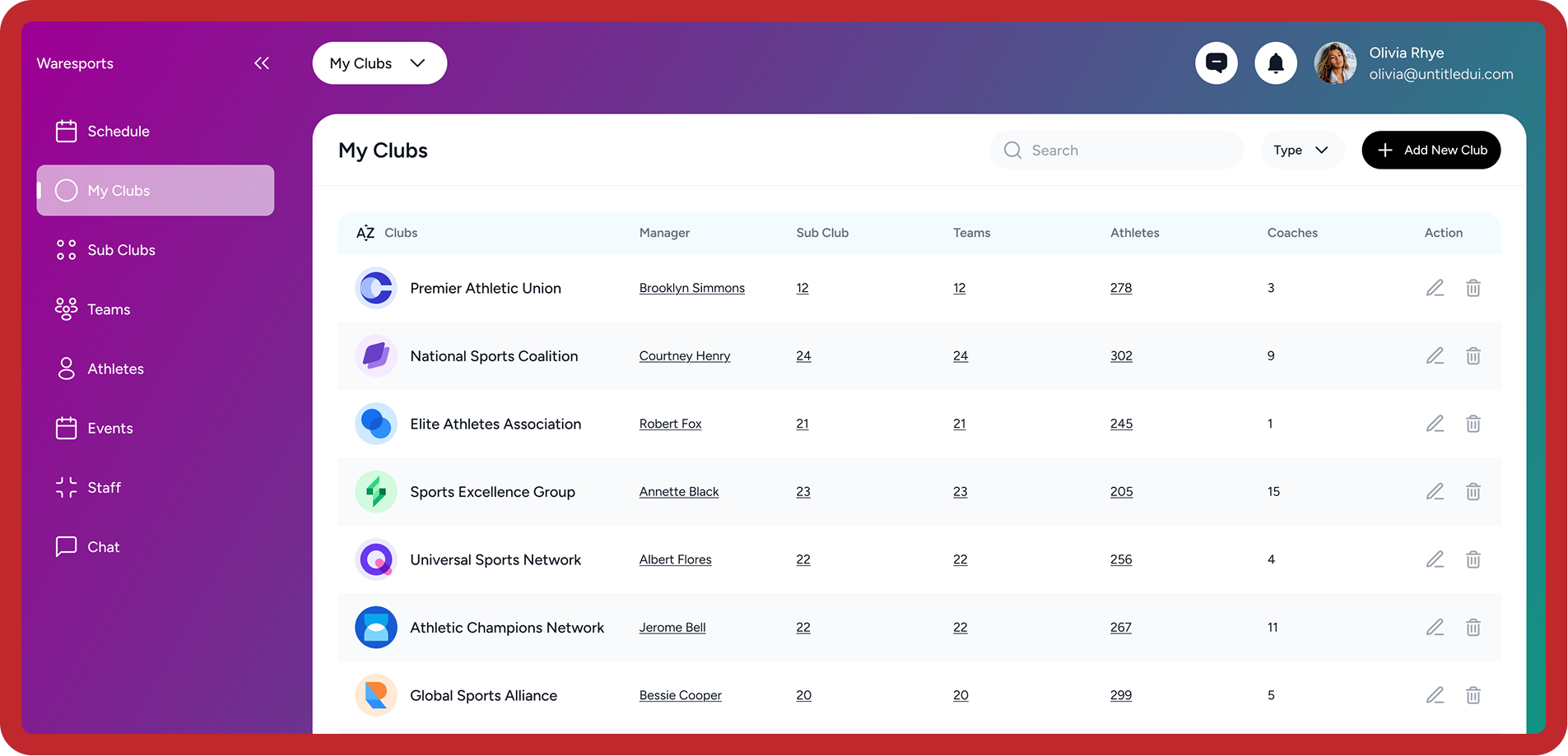Go to Schedule in the sidebar
Viewport: 1568px width, 756px height.
click(x=118, y=132)
